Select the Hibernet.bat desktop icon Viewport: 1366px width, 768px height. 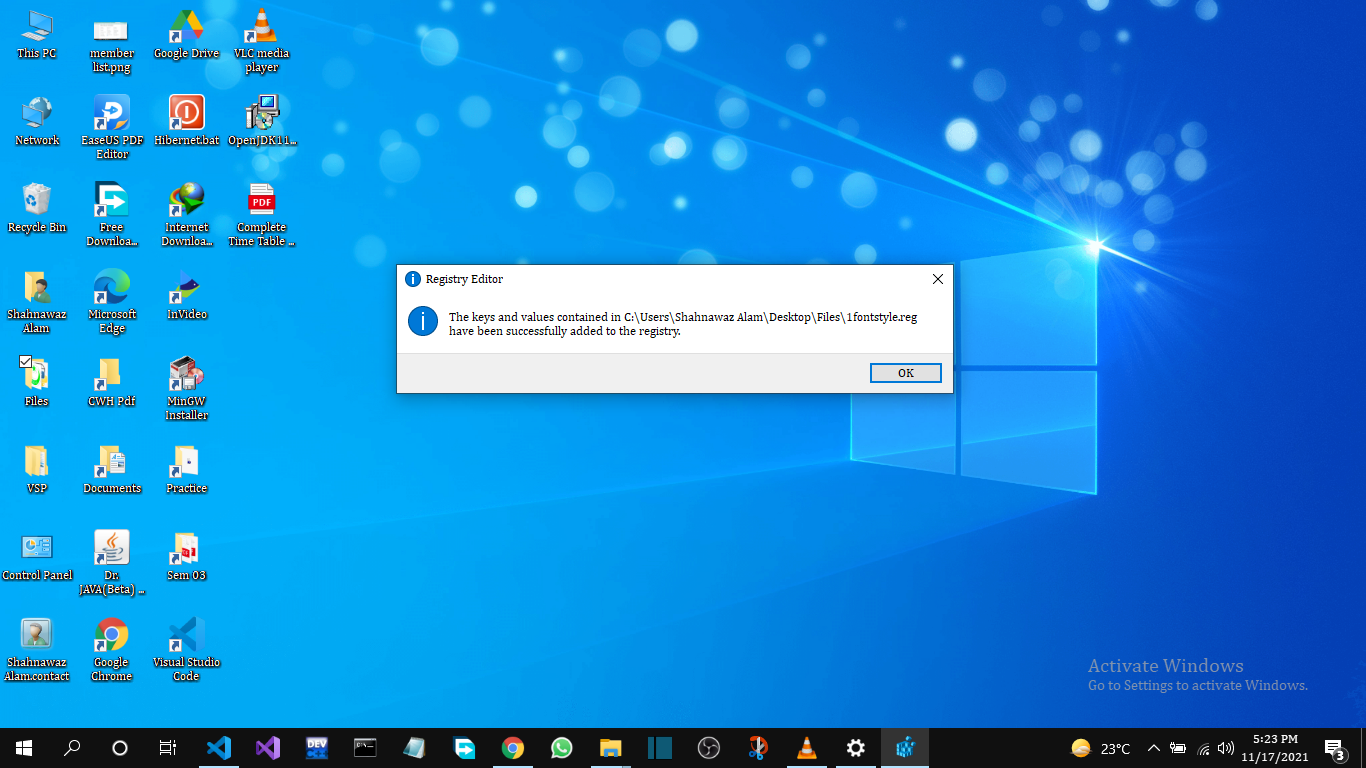tap(186, 122)
